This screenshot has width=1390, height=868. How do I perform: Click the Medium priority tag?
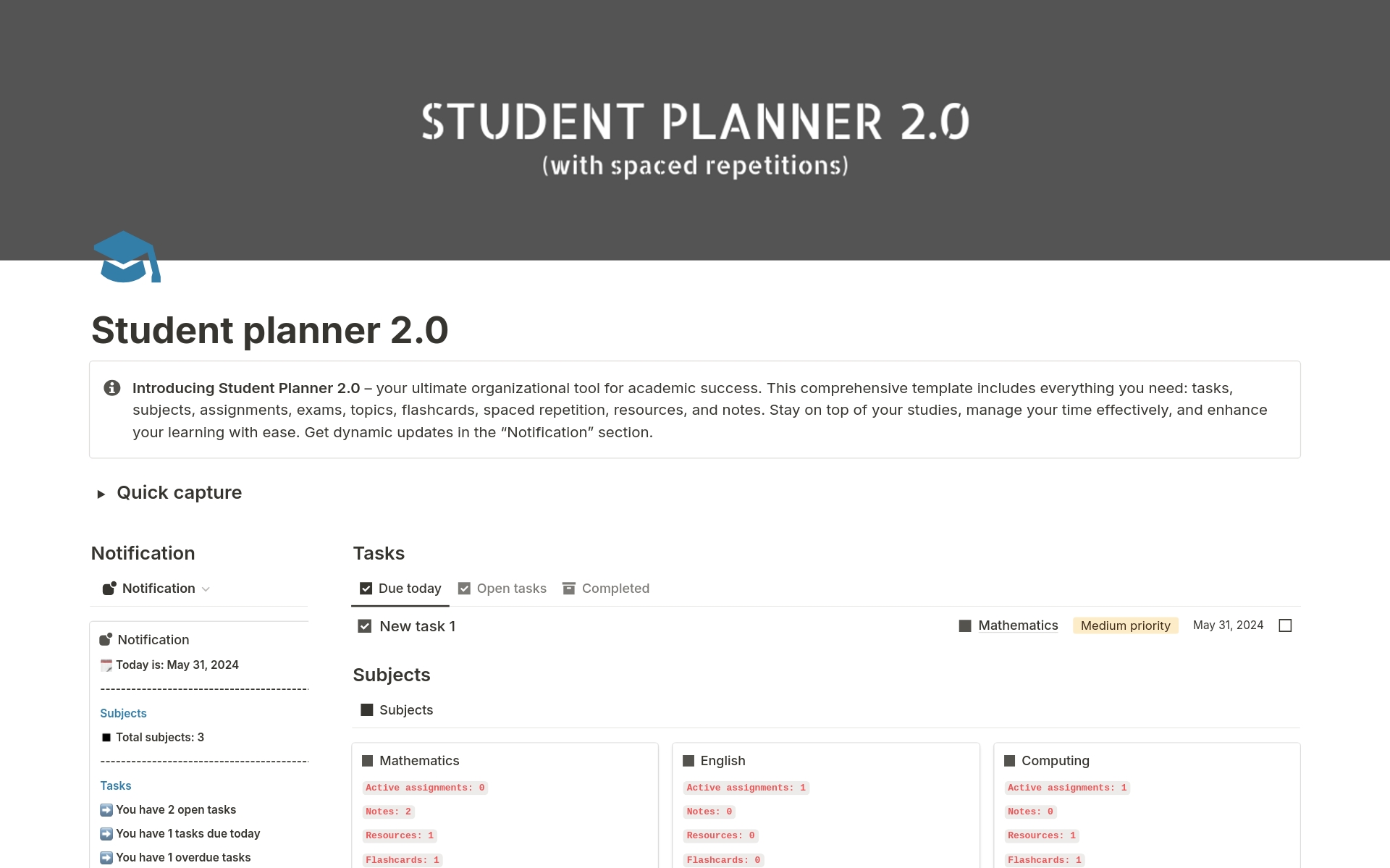1125,625
